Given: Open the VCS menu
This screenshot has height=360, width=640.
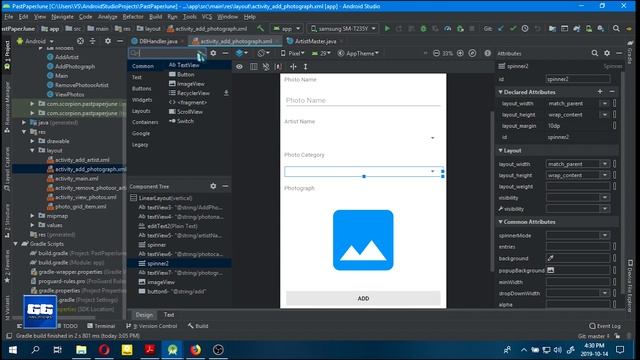Looking at the screenshot, I should pyautogui.click(x=207, y=17).
